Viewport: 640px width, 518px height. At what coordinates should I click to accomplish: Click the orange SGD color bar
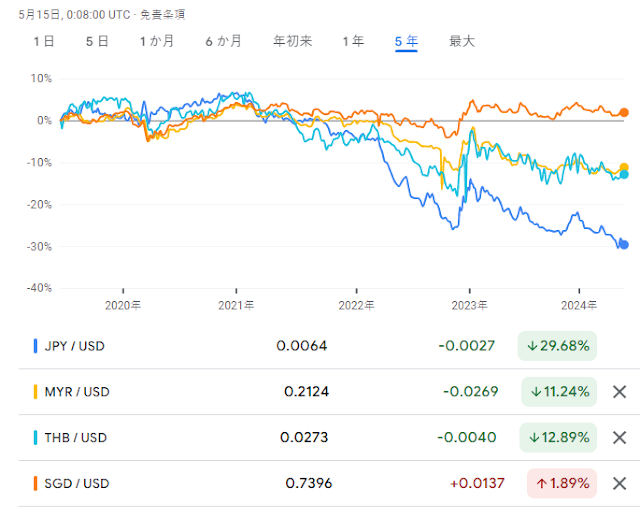(x=36, y=484)
